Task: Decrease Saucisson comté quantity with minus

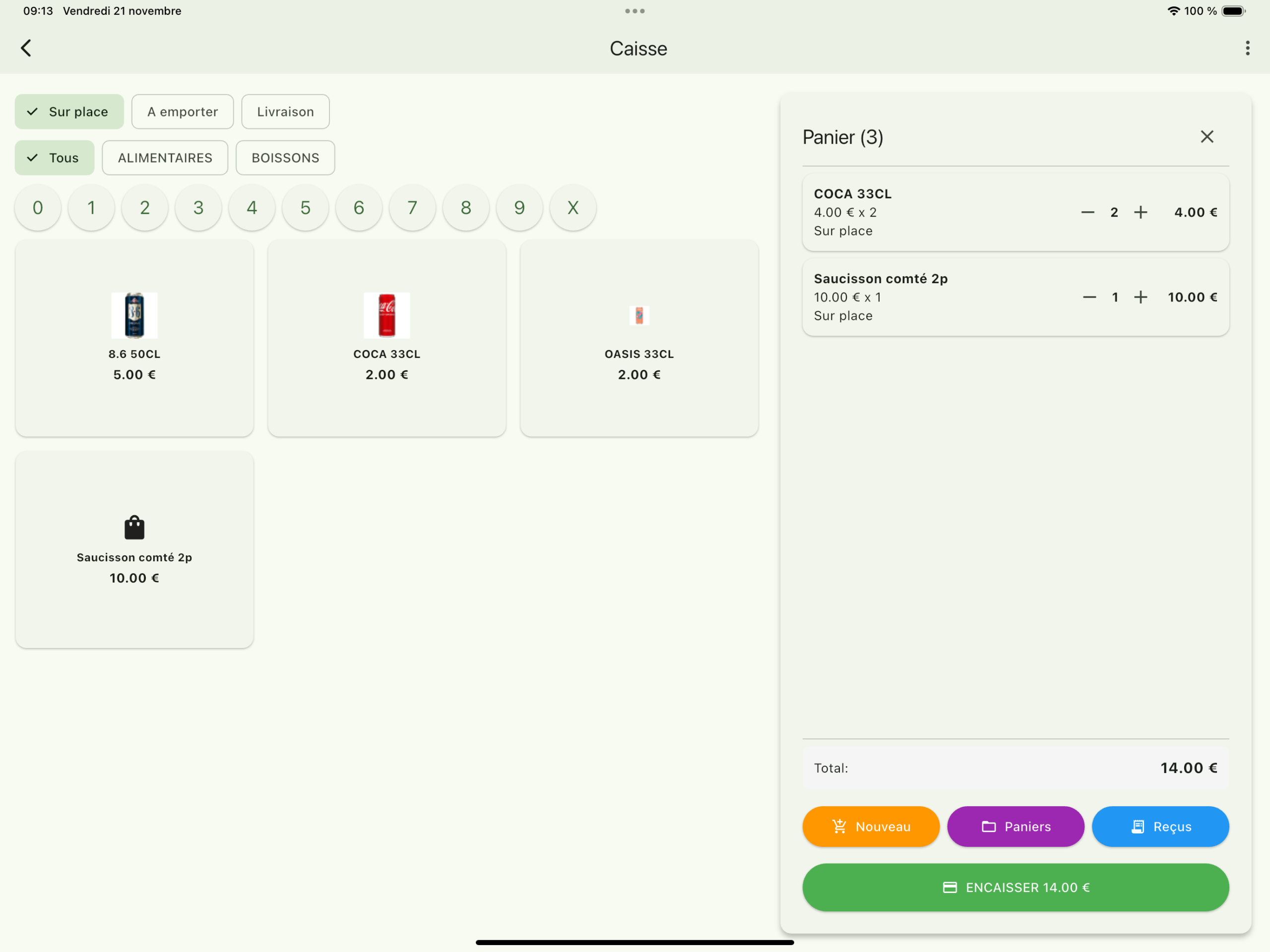Action: tap(1088, 297)
